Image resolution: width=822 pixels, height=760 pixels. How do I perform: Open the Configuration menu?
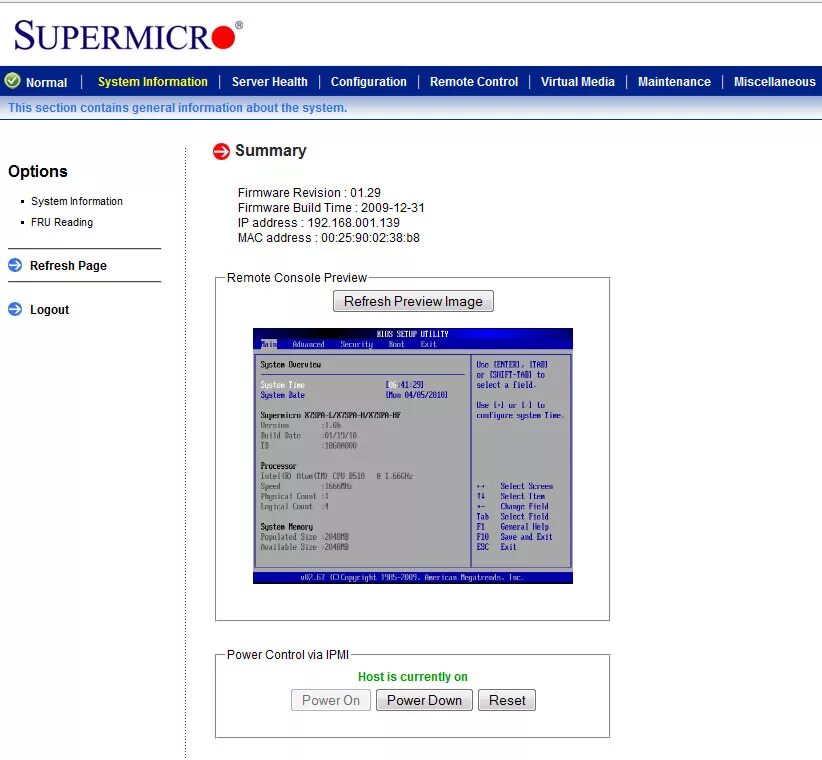coord(369,82)
